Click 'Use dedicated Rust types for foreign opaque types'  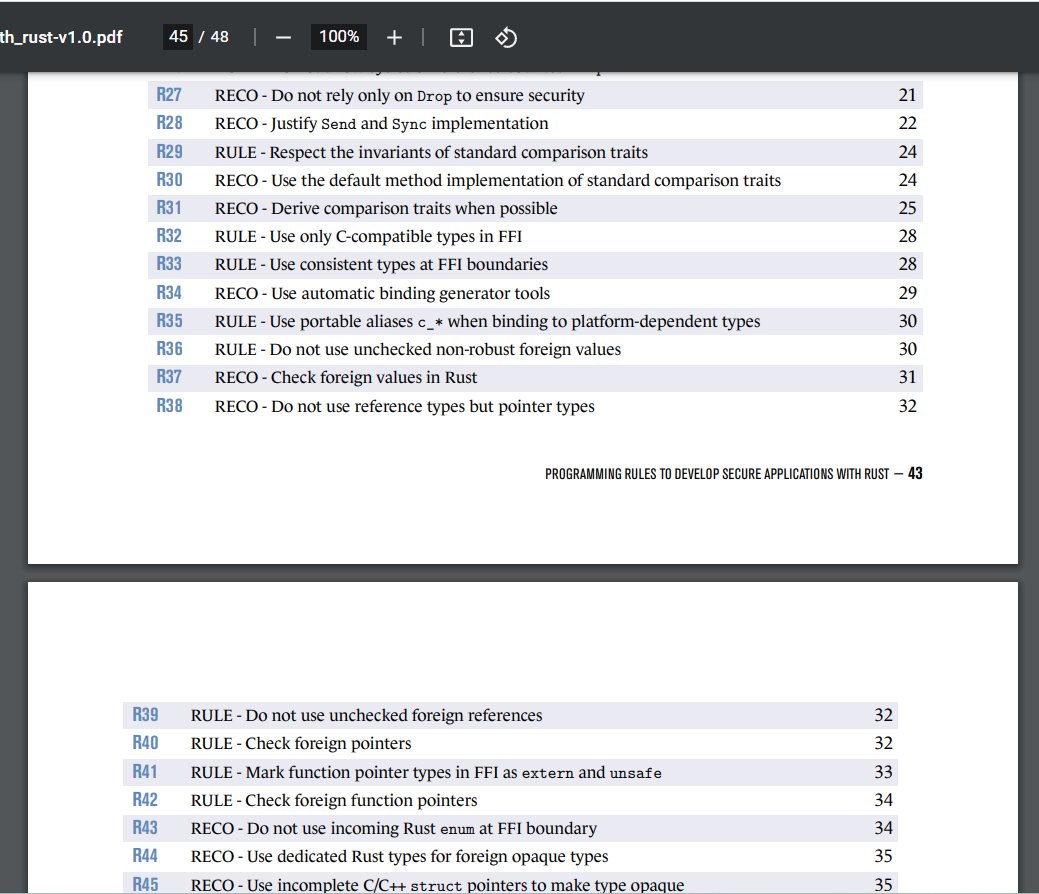[x=400, y=856]
